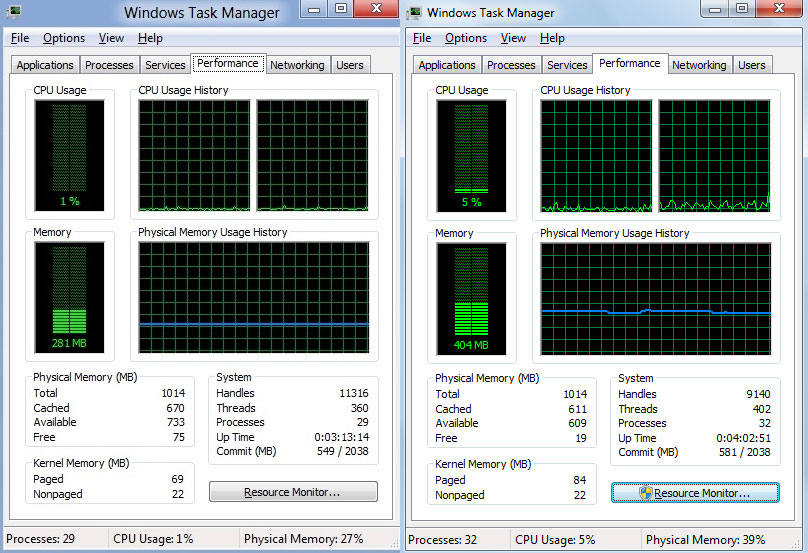Open File menu in right Task Manager
This screenshot has width=808, height=553.
422,38
